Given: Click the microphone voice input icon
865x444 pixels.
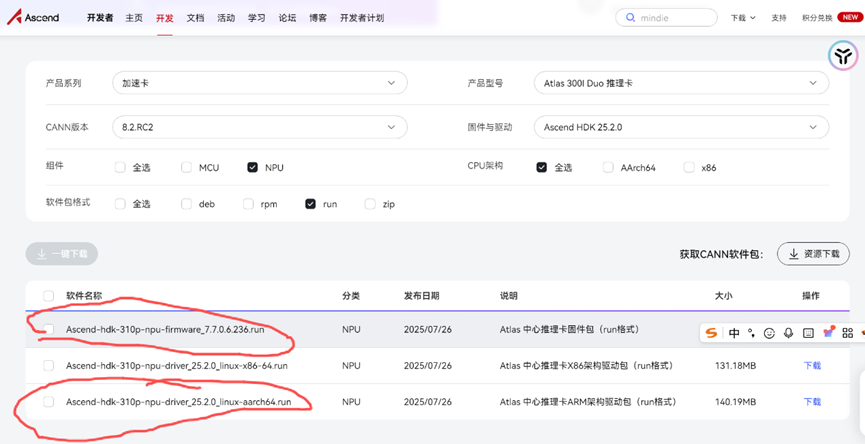Looking at the screenshot, I should coord(789,333).
